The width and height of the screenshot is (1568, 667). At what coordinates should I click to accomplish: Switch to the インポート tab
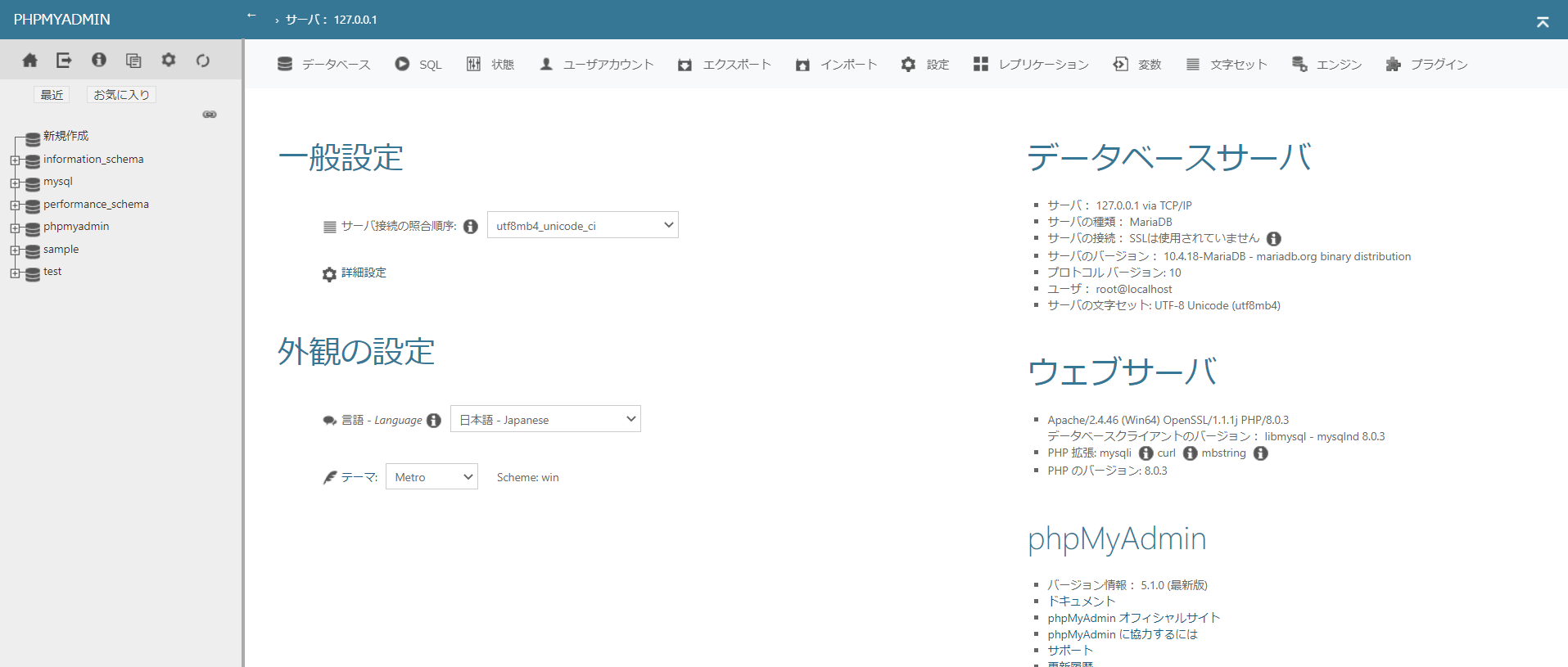[x=836, y=64]
